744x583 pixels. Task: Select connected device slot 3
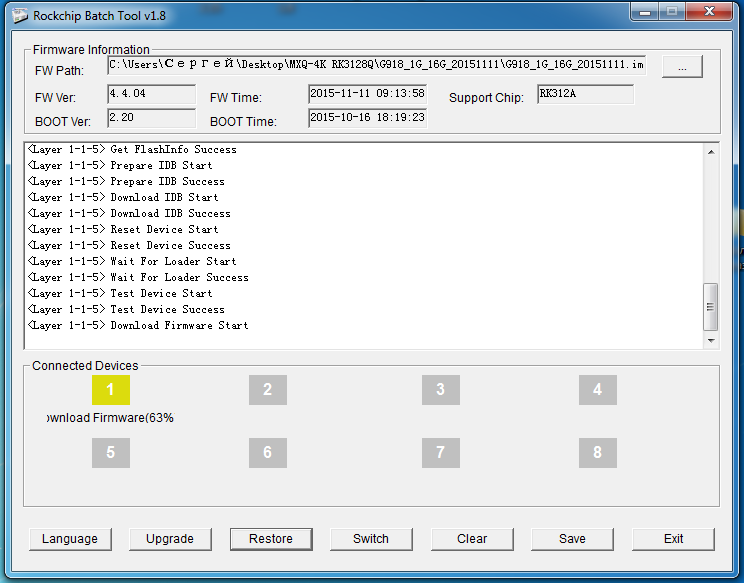pos(441,390)
